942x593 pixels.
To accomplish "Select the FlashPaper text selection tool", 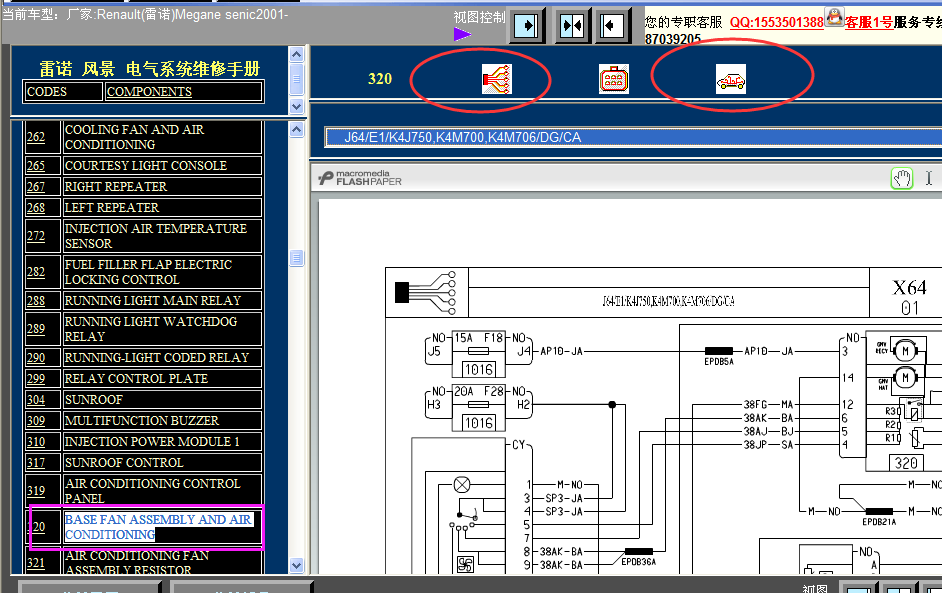I will pos(929,178).
